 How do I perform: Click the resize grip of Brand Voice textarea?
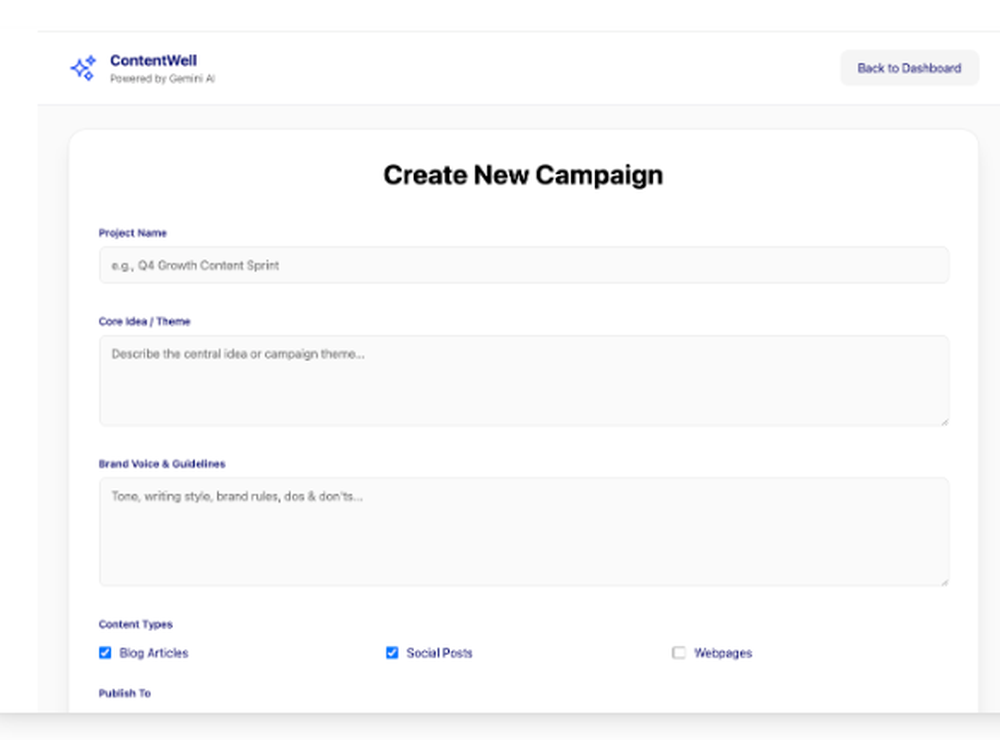[x=944, y=581]
